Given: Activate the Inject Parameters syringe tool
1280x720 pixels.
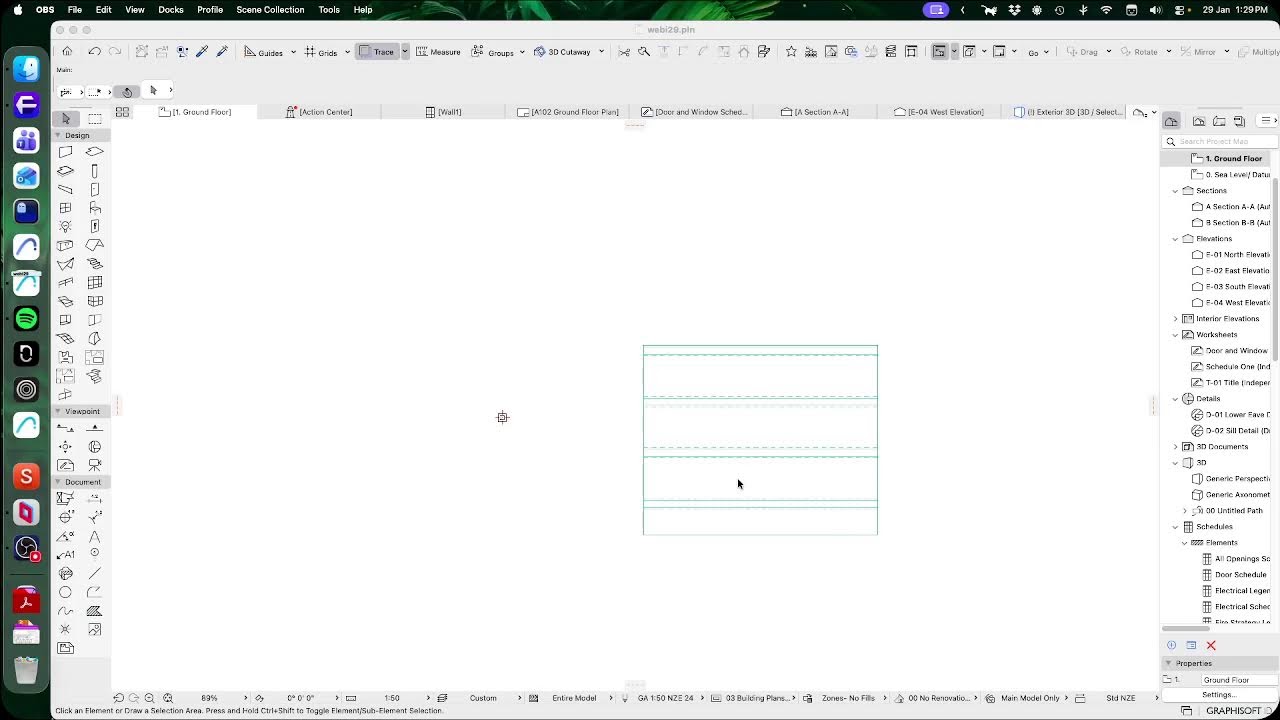Looking at the screenshot, I should 222,52.
